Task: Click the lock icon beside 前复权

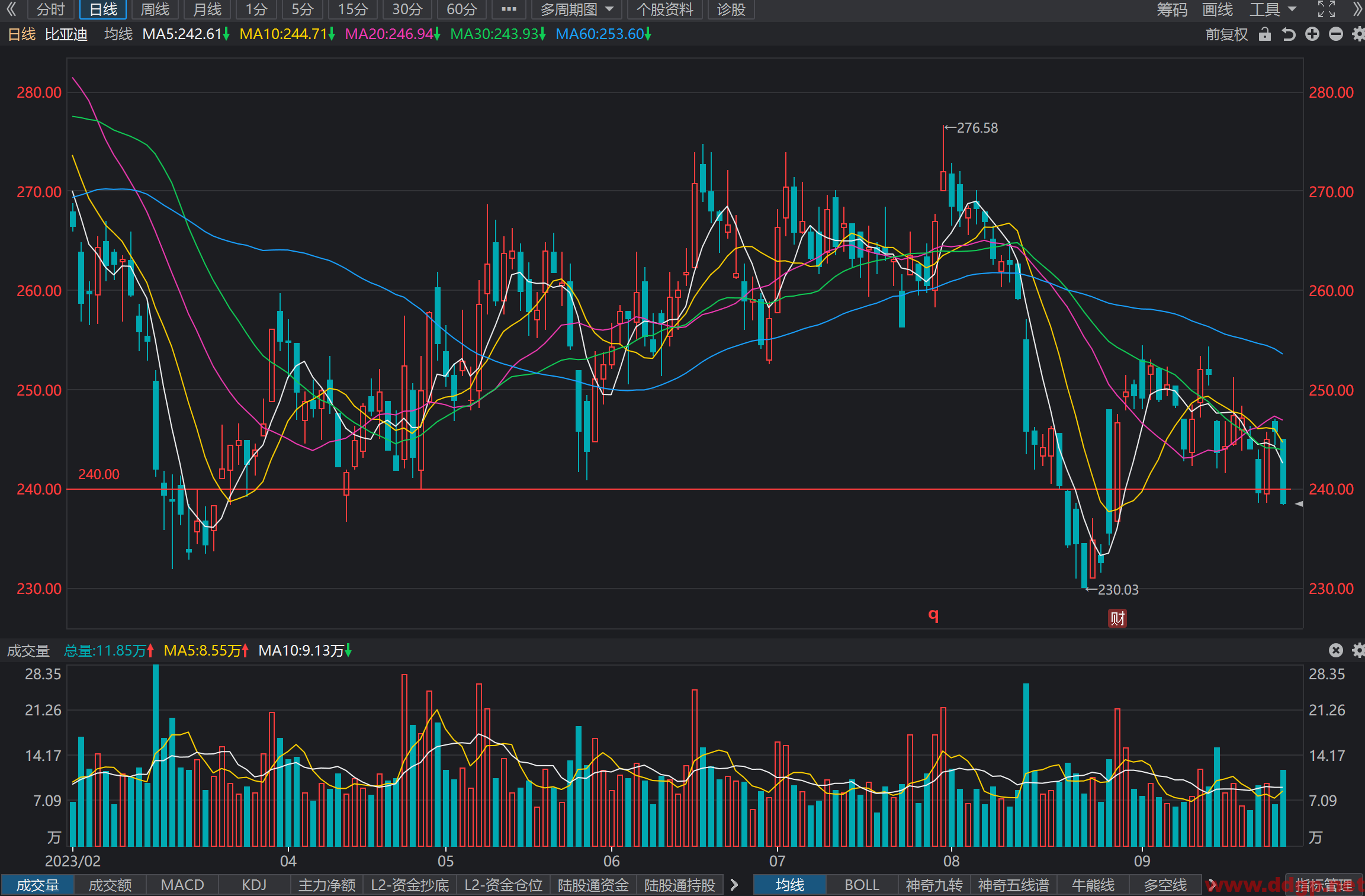Action: click(1265, 34)
